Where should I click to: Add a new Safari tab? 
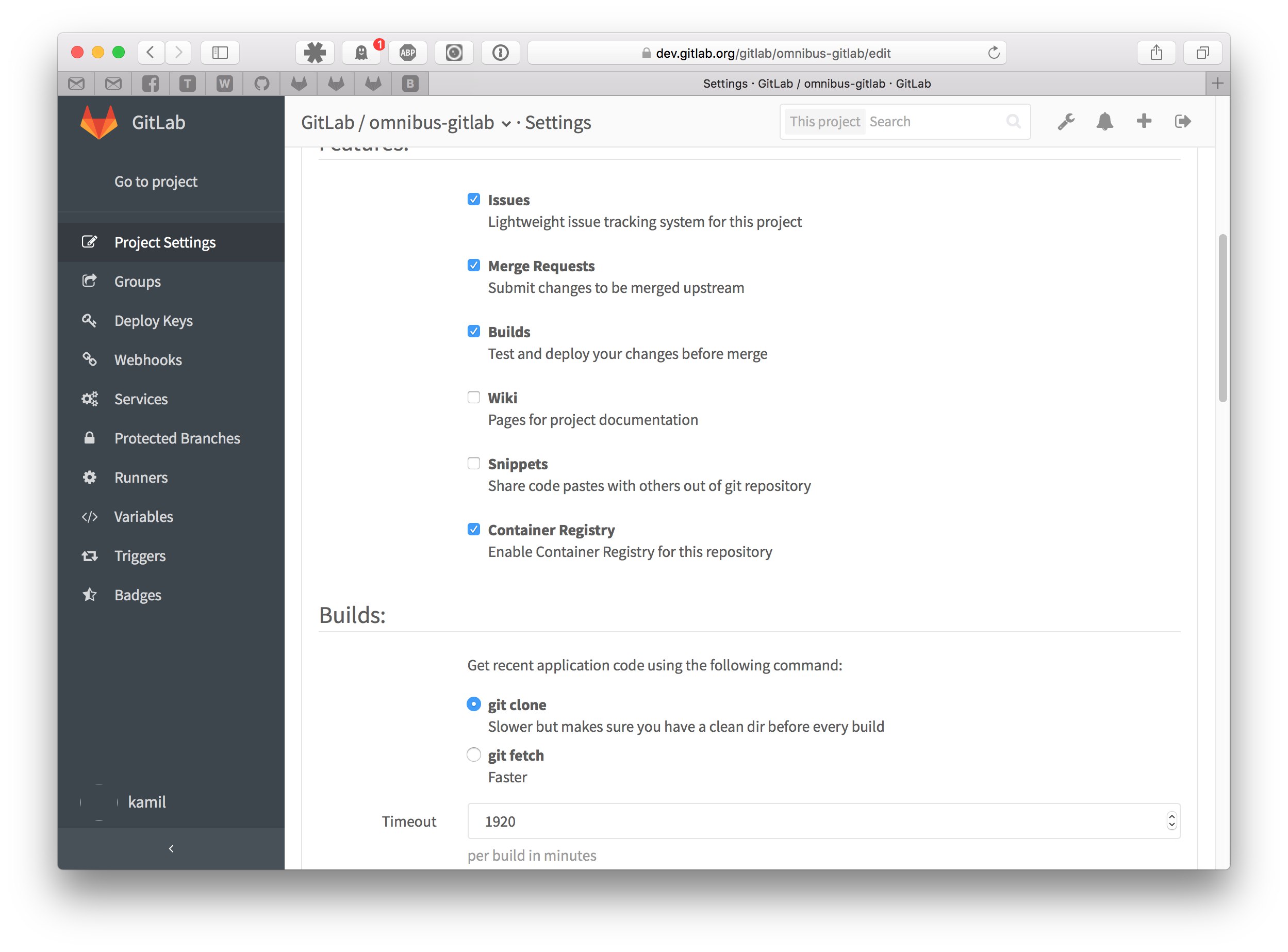point(1217,84)
